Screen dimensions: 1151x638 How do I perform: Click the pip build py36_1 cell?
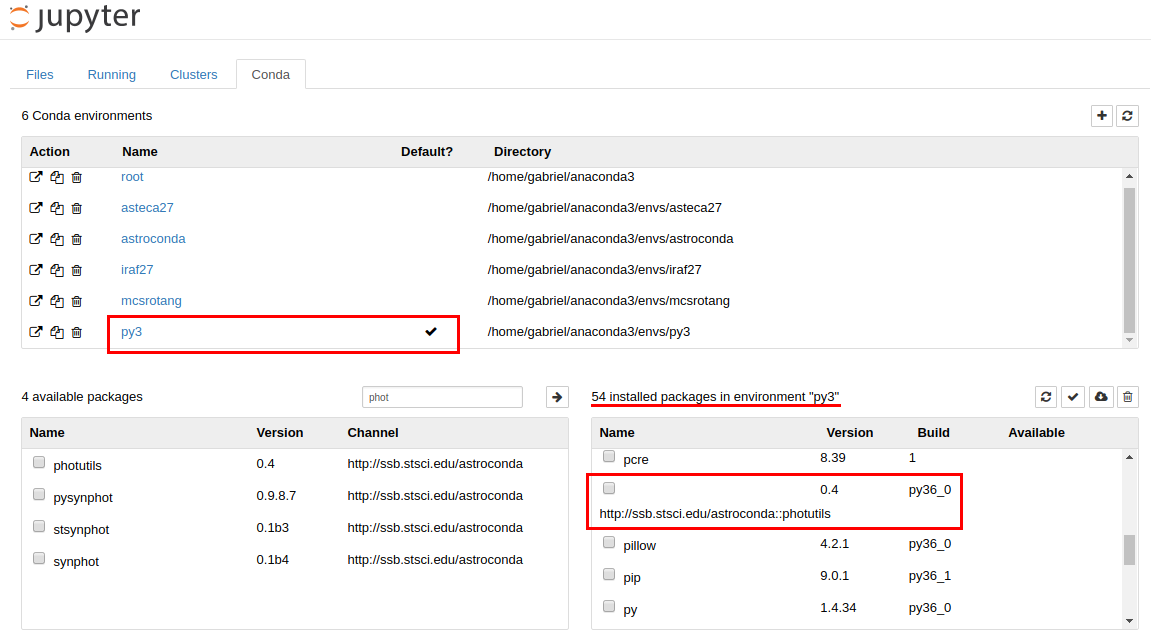(x=929, y=576)
